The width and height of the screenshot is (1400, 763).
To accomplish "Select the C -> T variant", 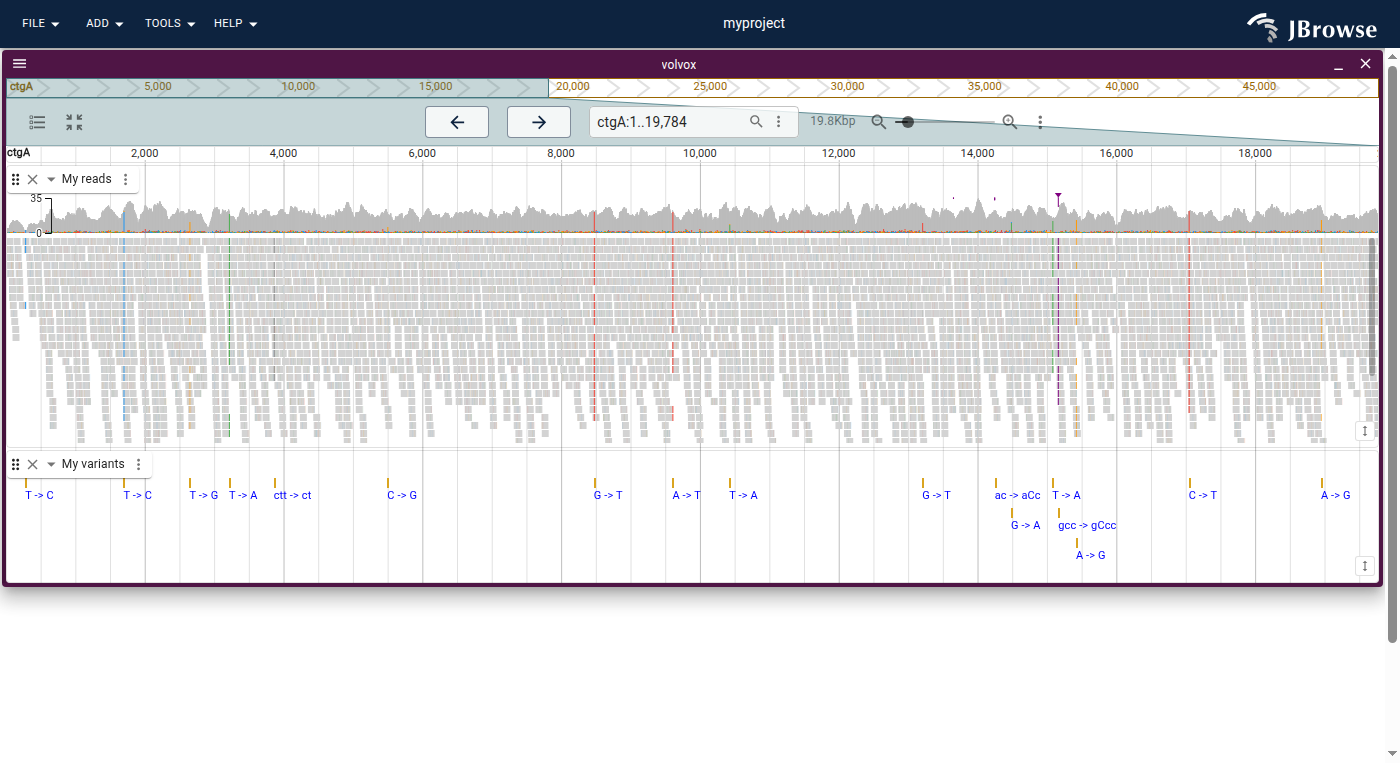I will pos(1203,495).
